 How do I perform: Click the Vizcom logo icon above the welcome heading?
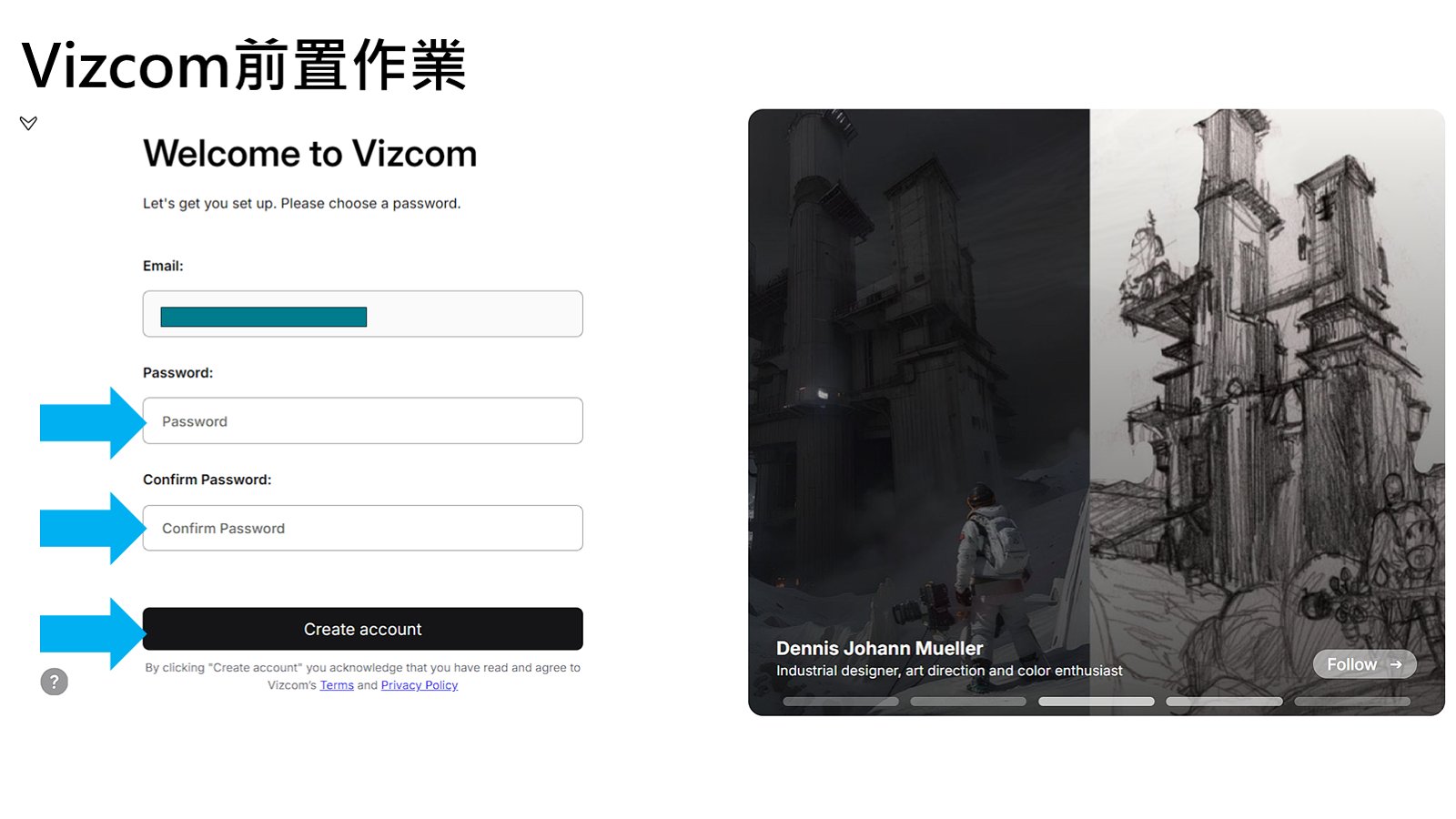click(28, 123)
